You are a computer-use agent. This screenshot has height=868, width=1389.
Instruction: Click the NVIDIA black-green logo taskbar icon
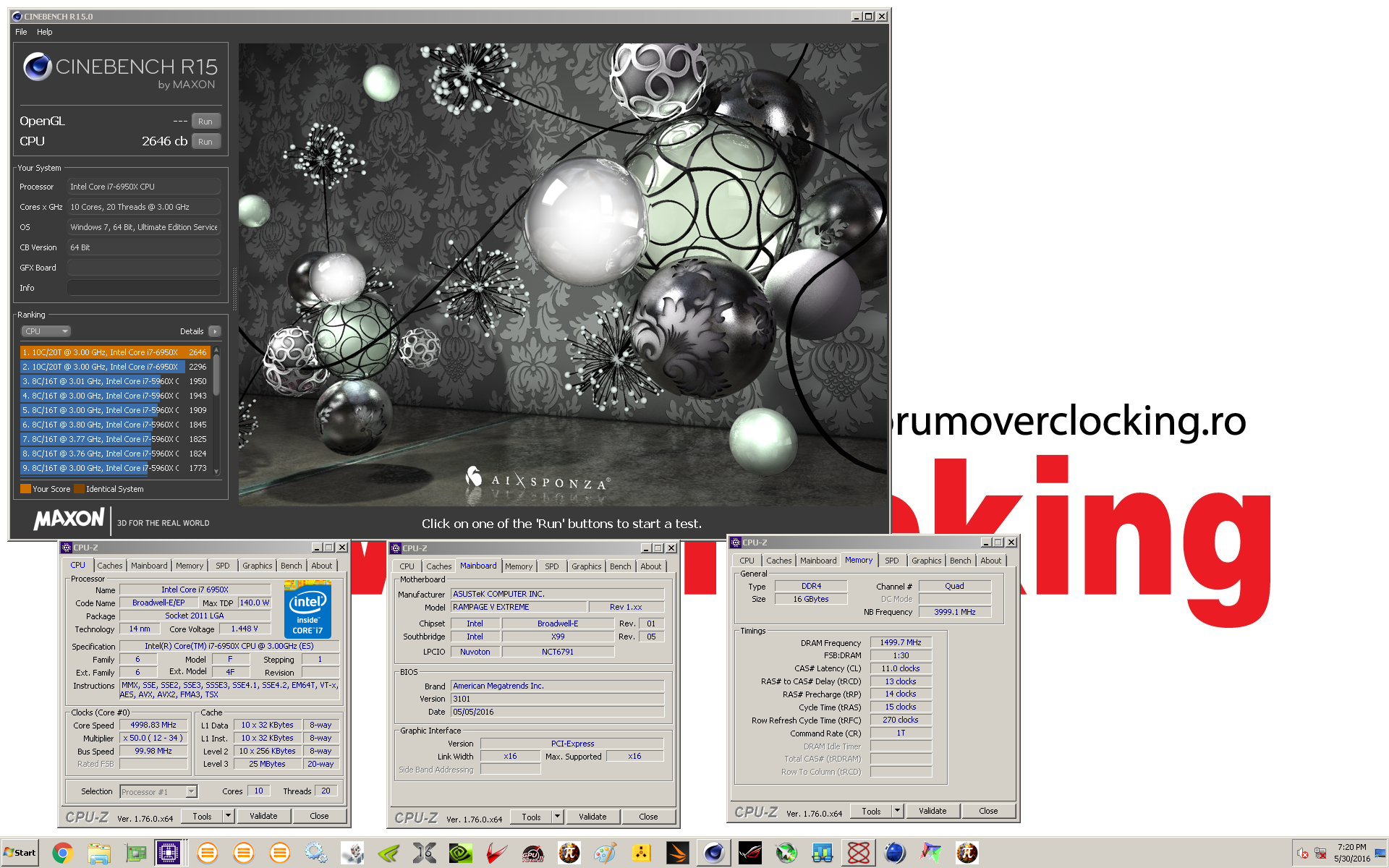pyautogui.click(x=460, y=853)
